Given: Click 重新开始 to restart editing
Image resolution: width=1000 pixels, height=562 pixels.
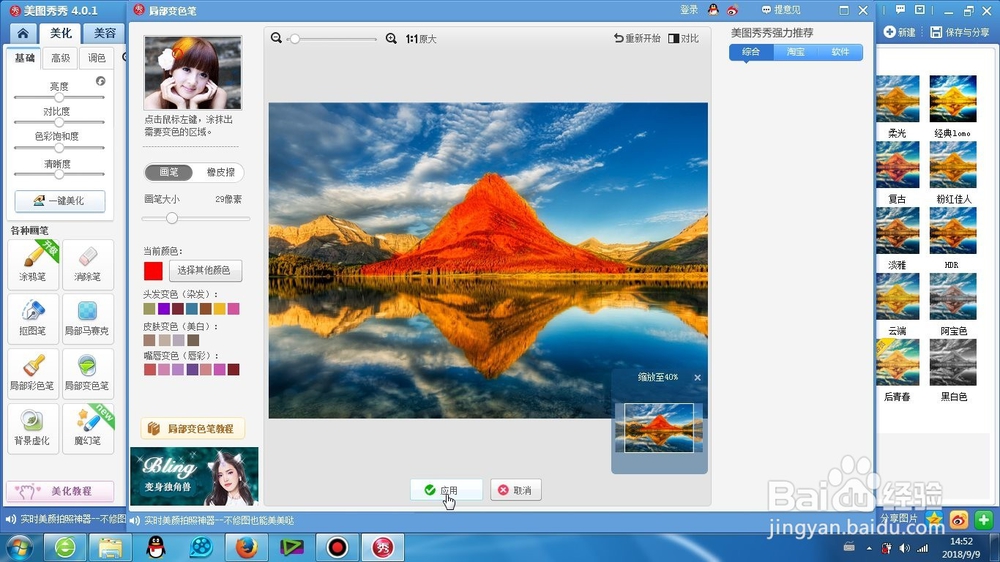Looking at the screenshot, I should click(x=636, y=38).
